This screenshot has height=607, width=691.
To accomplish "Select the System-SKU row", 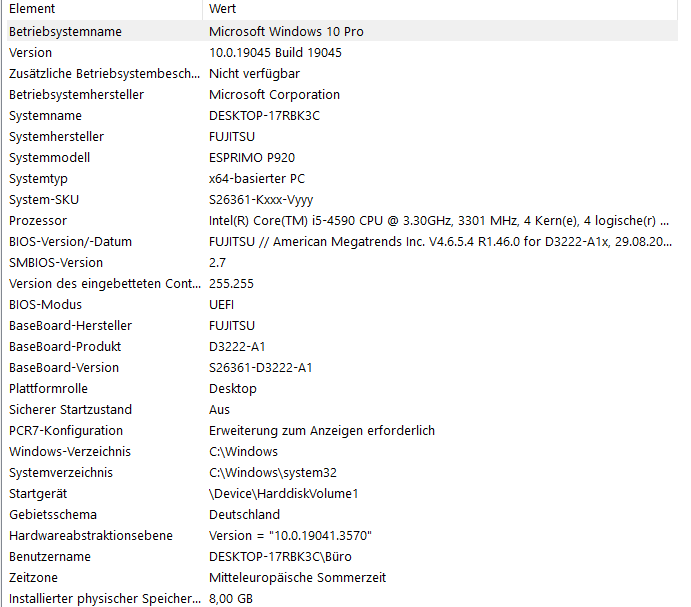I will 342,200.
